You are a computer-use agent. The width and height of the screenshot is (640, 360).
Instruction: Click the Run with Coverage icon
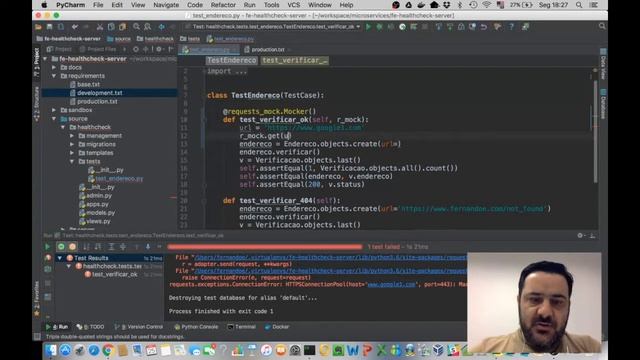point(391,27)
